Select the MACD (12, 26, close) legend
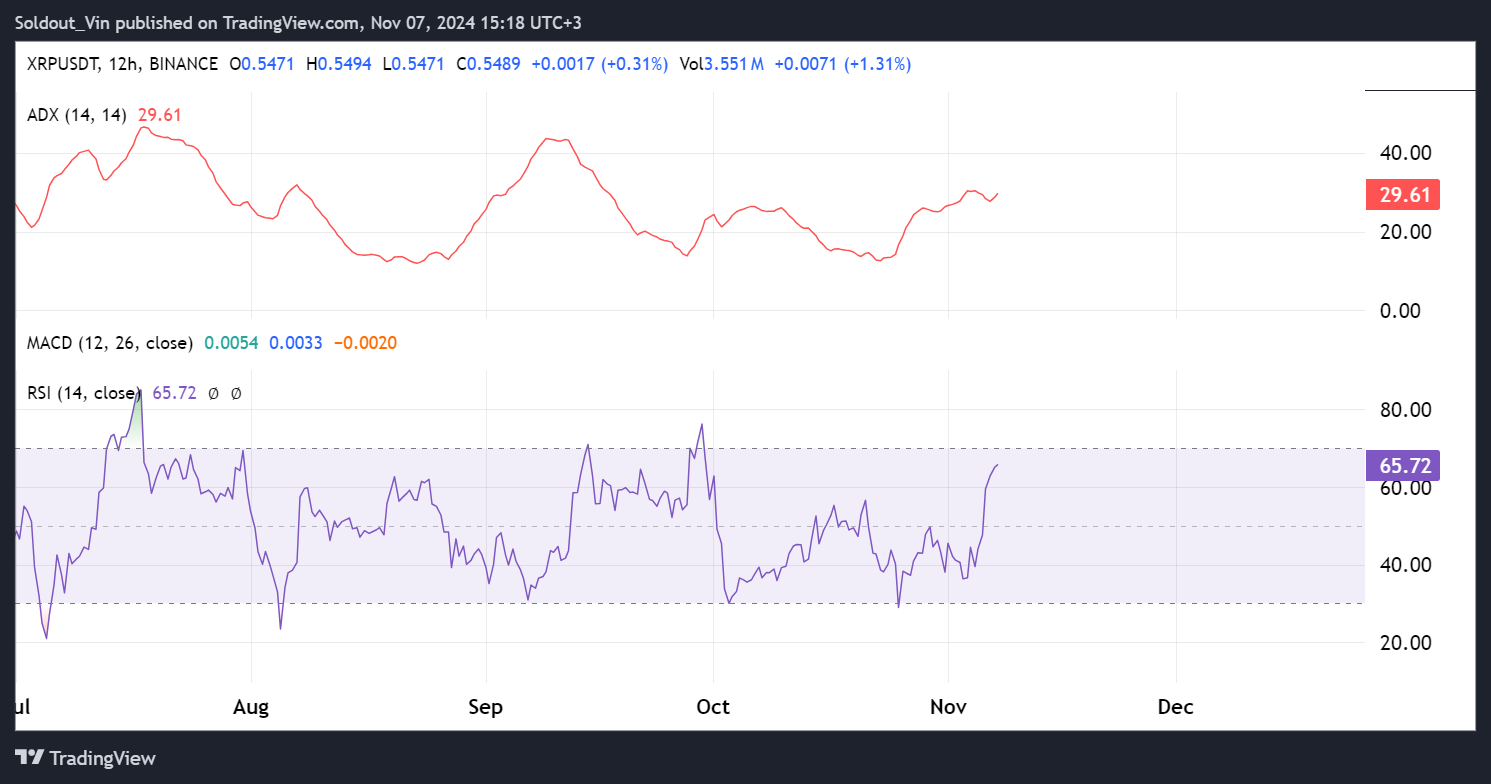Image resolution: width=1491 pixels, height=784 pixels. (x=110, y=343)
